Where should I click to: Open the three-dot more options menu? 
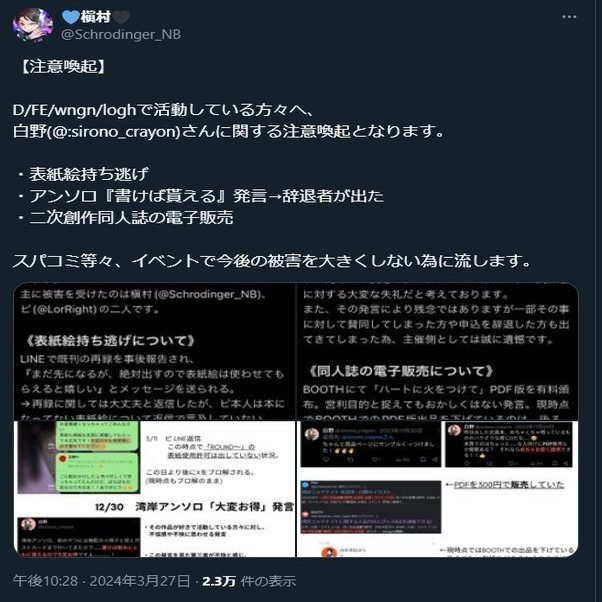pyautogui.click(x=569, y=17)
